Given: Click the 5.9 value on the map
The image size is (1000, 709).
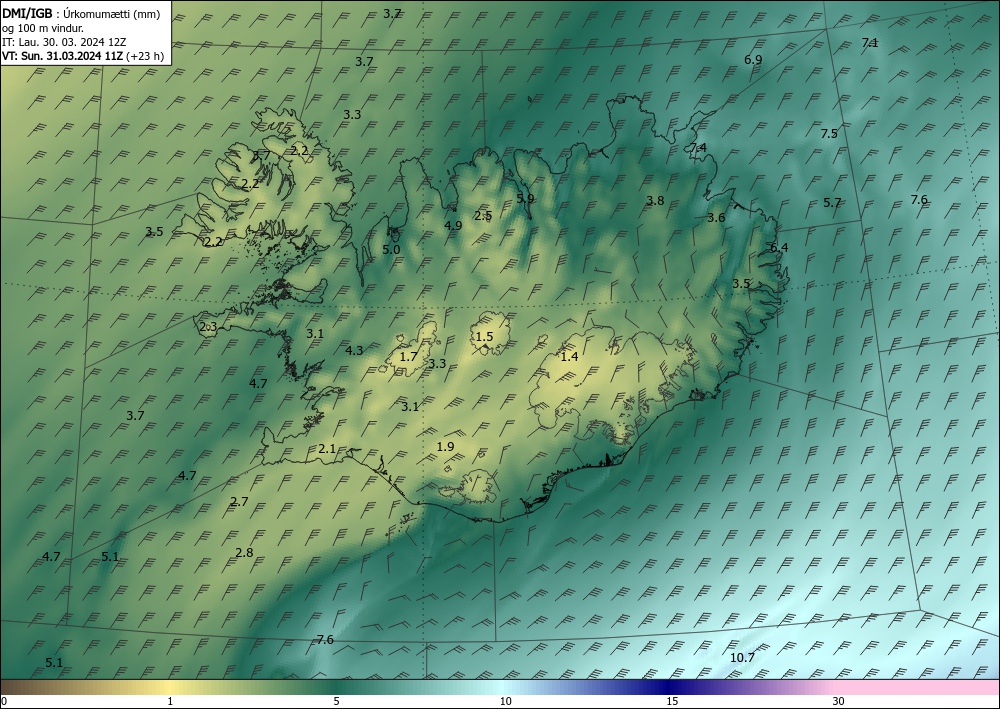Looking at the screenshot, I should point(525,198).
